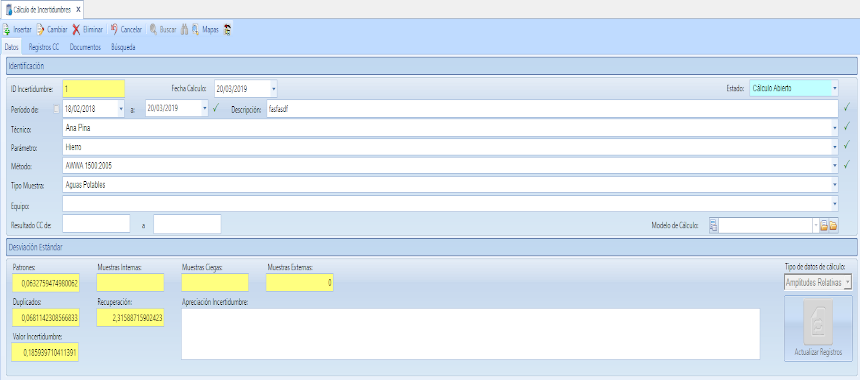This screenshot has width=860, height=380.
Task: Click the green checkmark beside Parámetro
Action: click(x=847, y=146)
